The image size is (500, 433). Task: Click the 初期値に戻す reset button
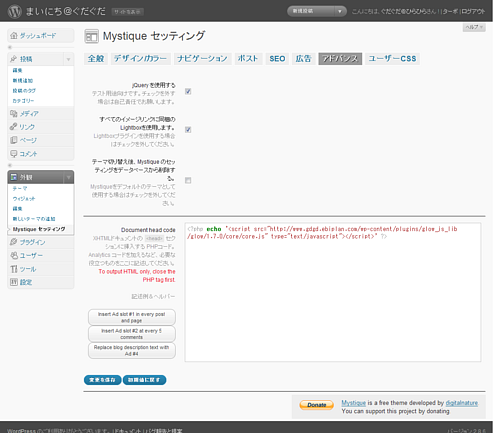[x=144, y=380]
